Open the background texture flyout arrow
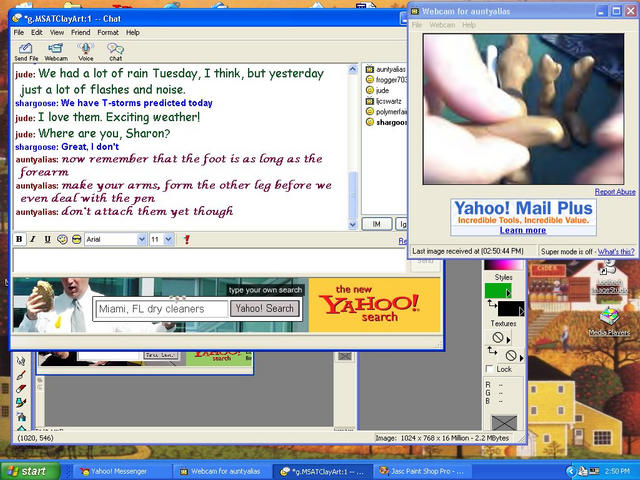The image size is (640, 480). point(521,358)
